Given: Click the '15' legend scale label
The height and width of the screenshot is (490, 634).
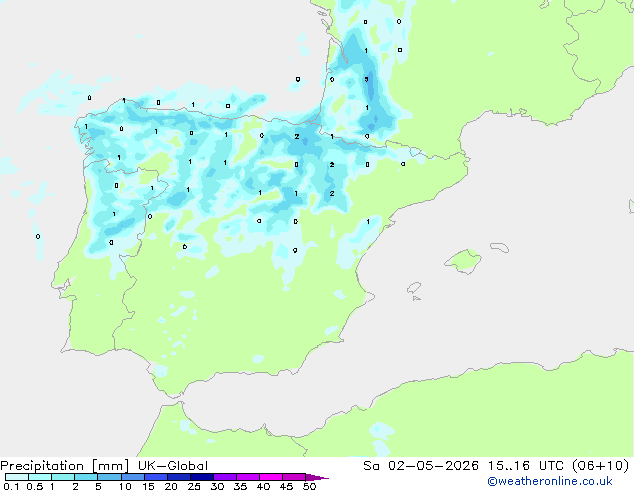Looking at the screenshot, I should 148,486.
